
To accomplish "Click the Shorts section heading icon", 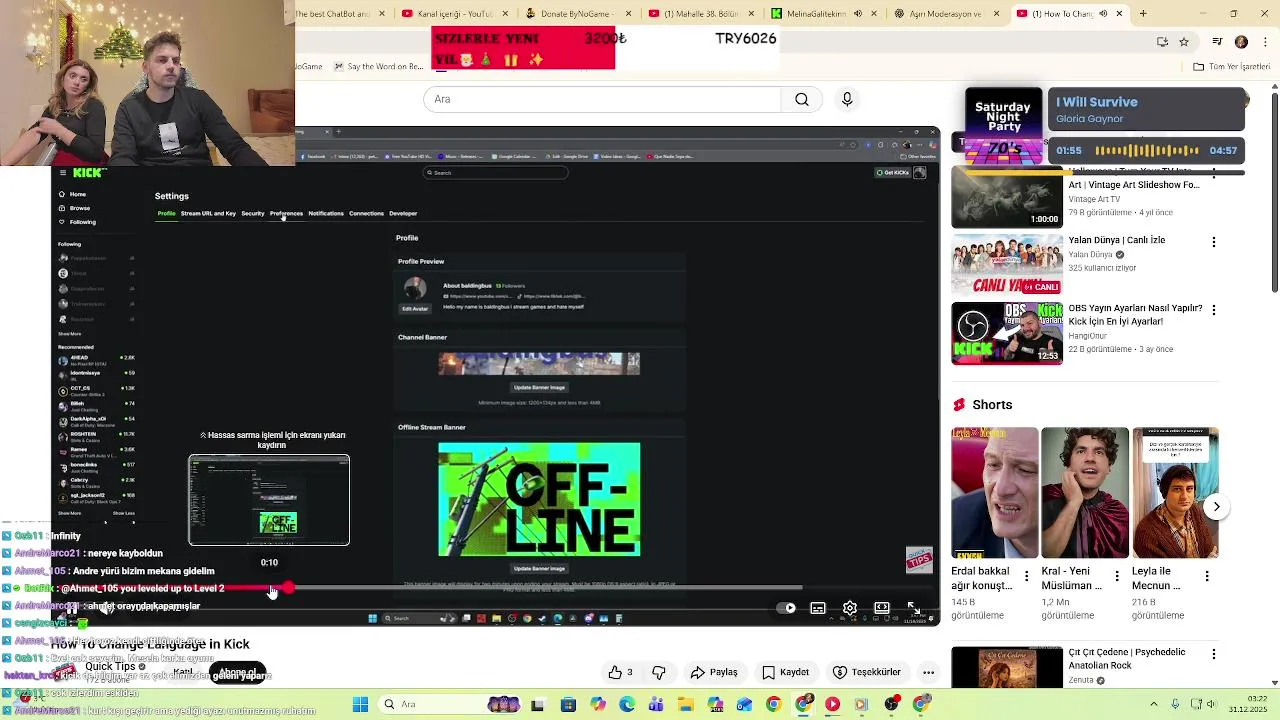I will 959,404.
